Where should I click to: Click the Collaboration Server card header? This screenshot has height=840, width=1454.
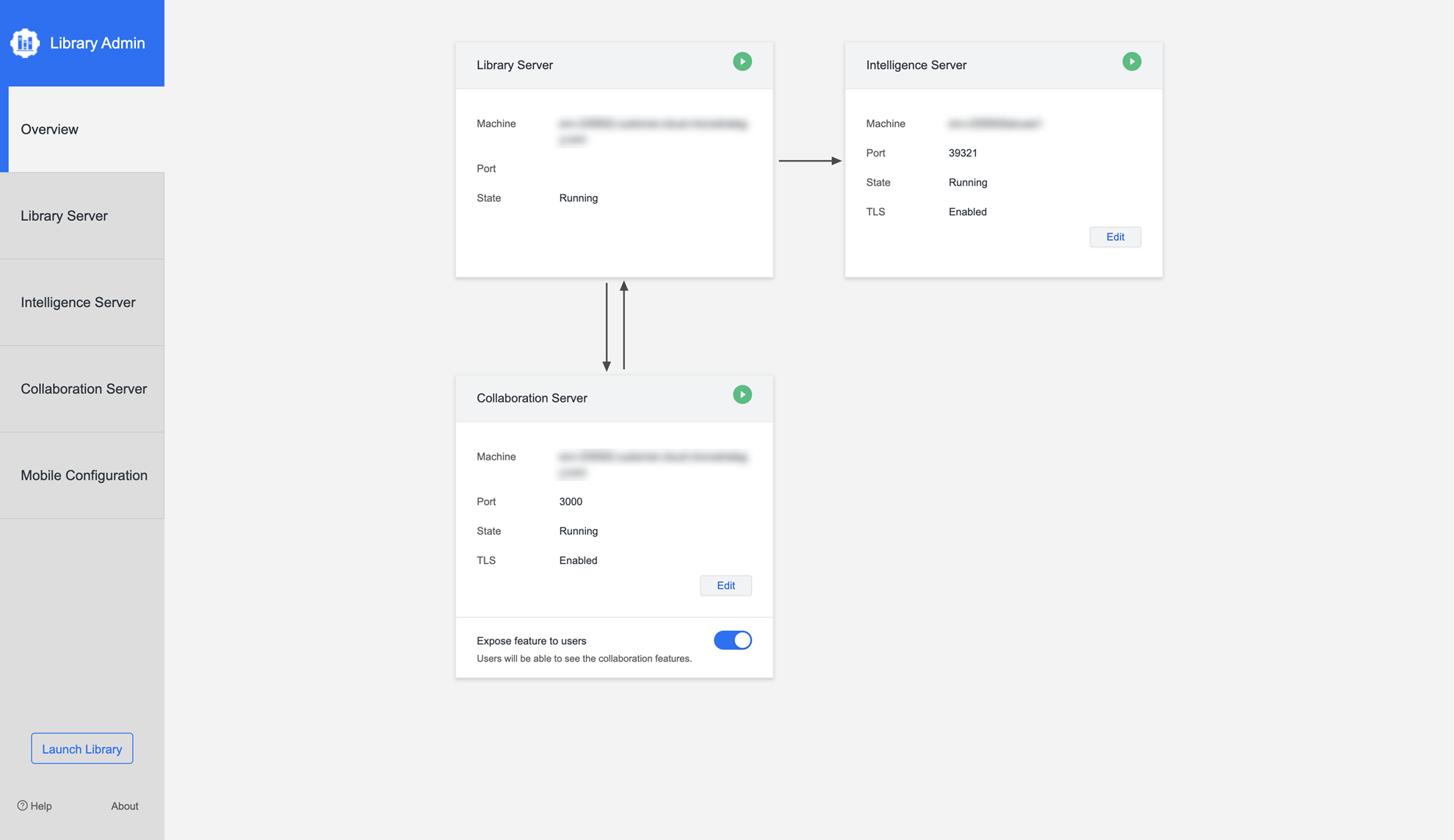pyautogui.click(x=532, y=398)
